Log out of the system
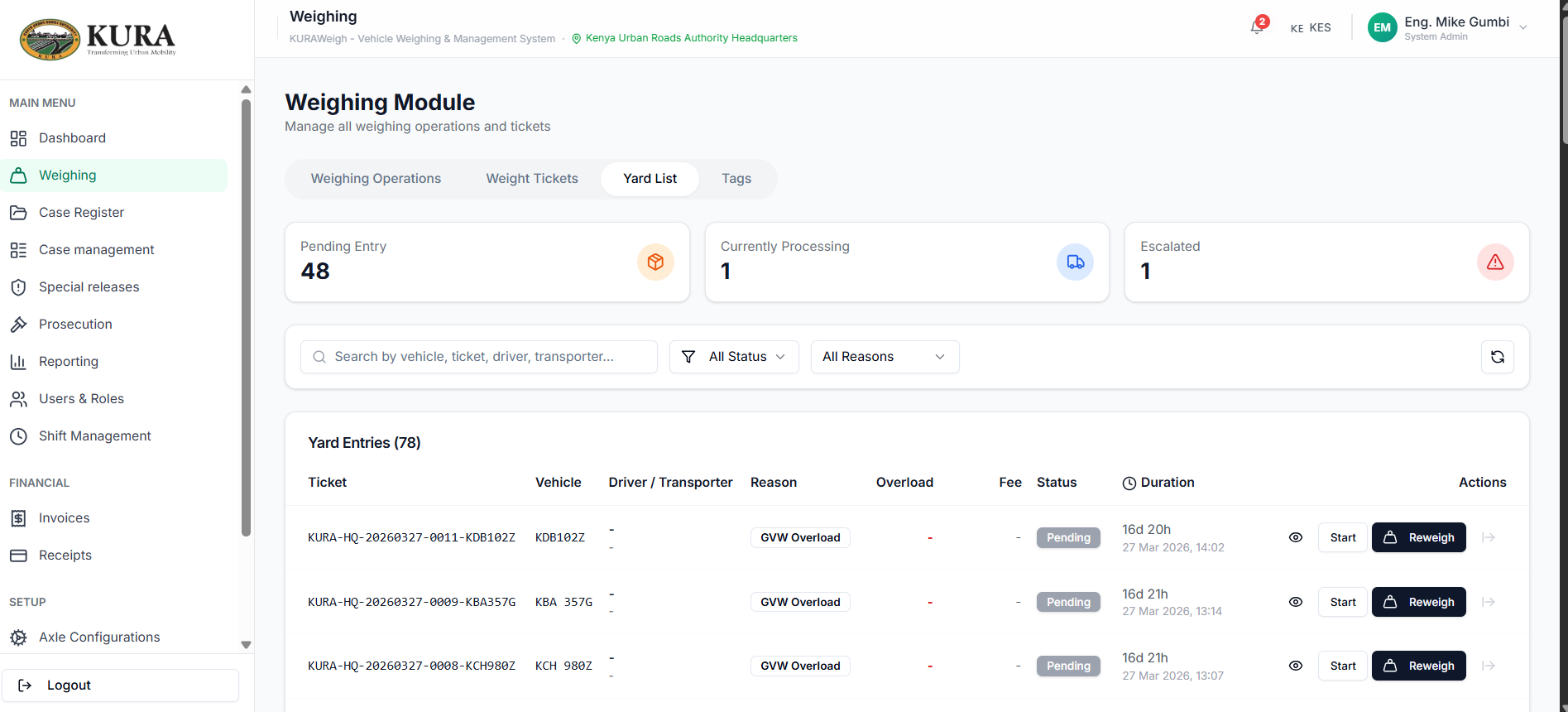 coord(120,686)
